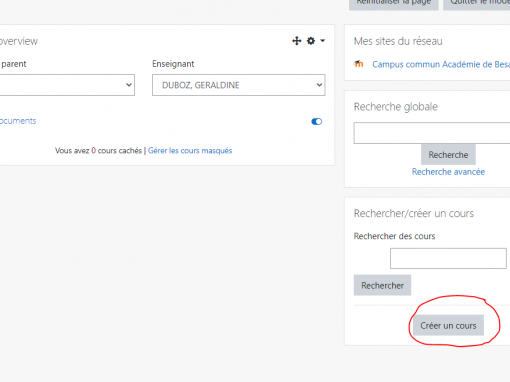This screenshot has width=510, height=382.
Task: Open the Enseignant dropdown DUBOZ, GERALDINE
Action: click(239, 85)
